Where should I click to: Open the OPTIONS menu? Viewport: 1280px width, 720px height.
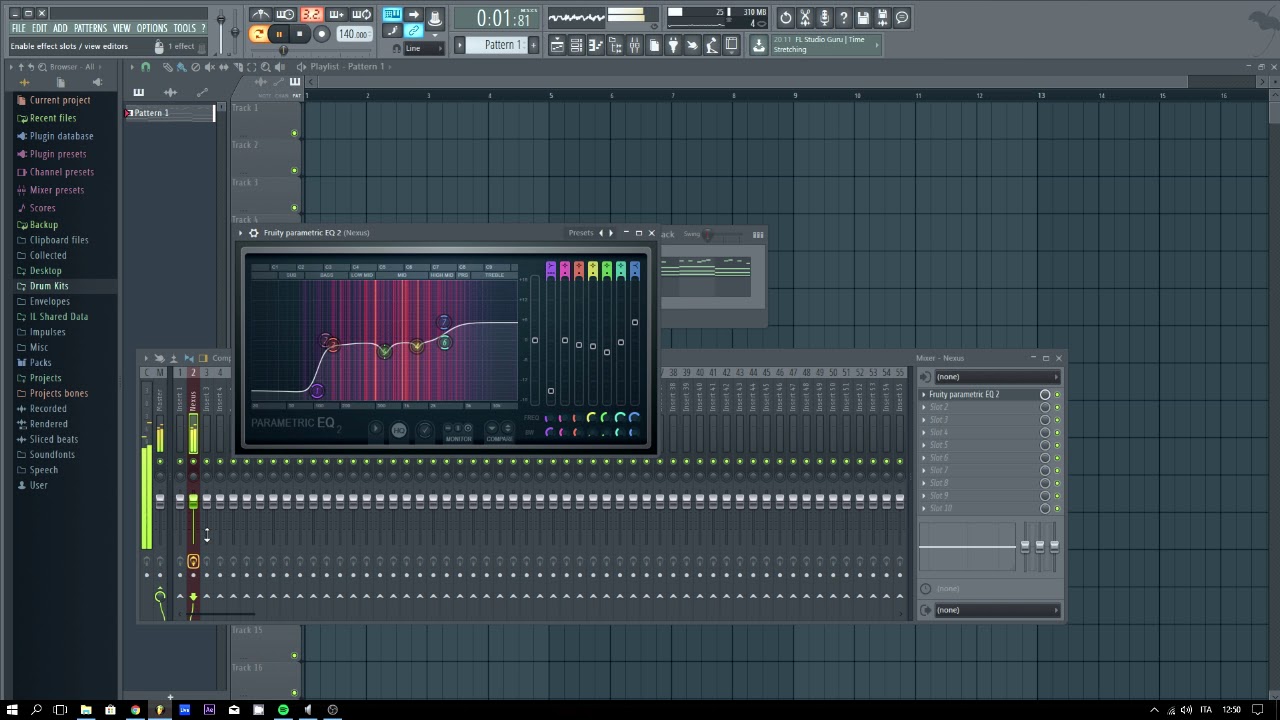pos(151,28)
